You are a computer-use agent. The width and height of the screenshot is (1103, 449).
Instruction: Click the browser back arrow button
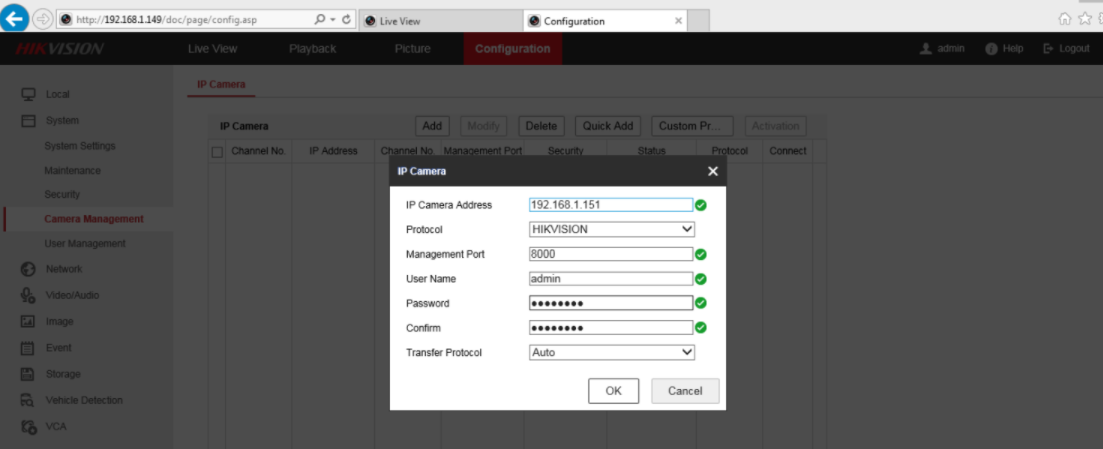17,19
